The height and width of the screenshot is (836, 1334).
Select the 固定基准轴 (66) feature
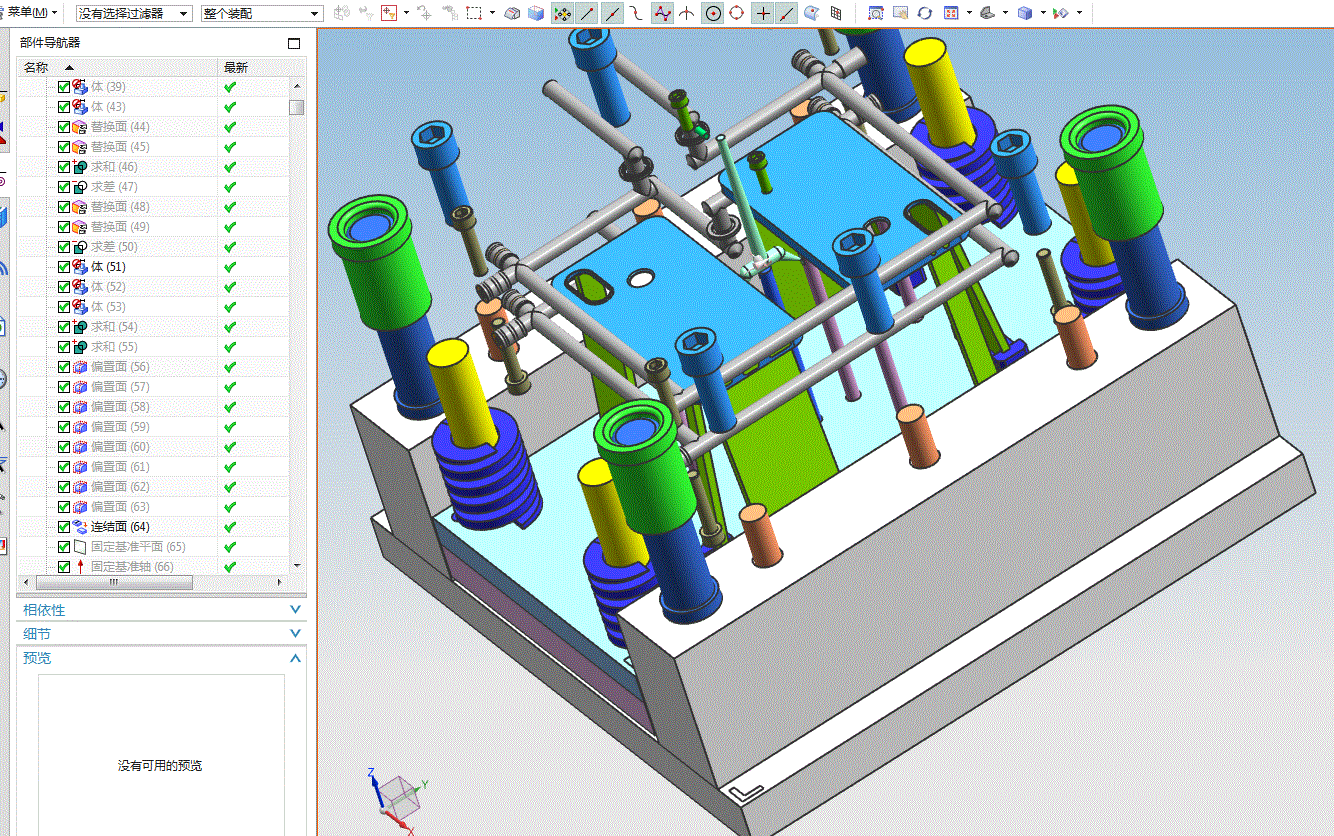point(132,567)
